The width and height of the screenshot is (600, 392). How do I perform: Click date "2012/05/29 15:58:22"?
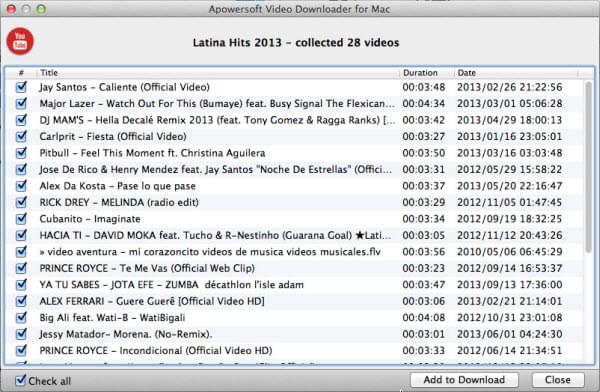[510, 170]
